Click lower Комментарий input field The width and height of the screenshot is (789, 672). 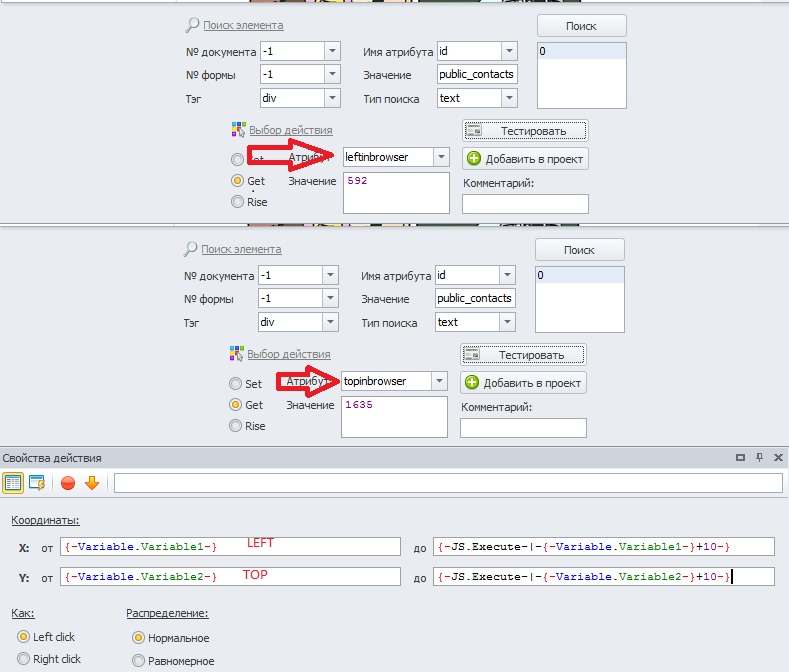(523, 428)
